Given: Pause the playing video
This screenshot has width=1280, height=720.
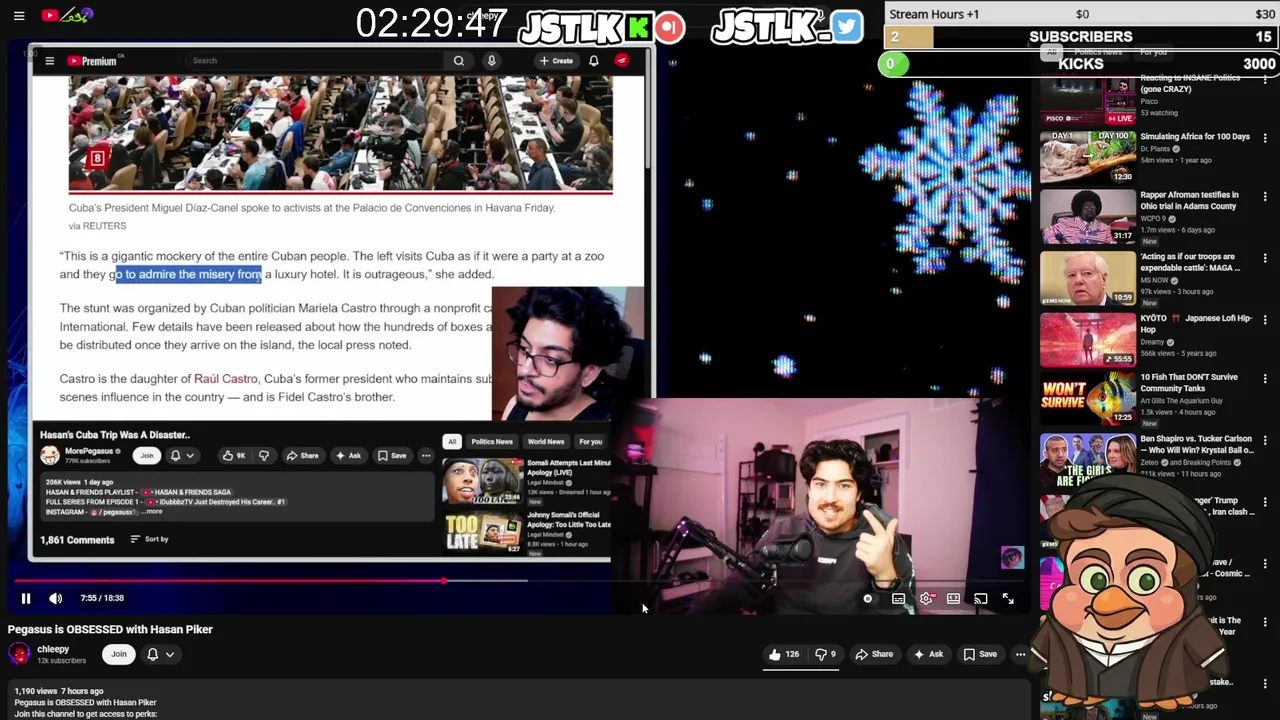Looking at the screenshot, I should pyautogui.click(x=26, y=598).
